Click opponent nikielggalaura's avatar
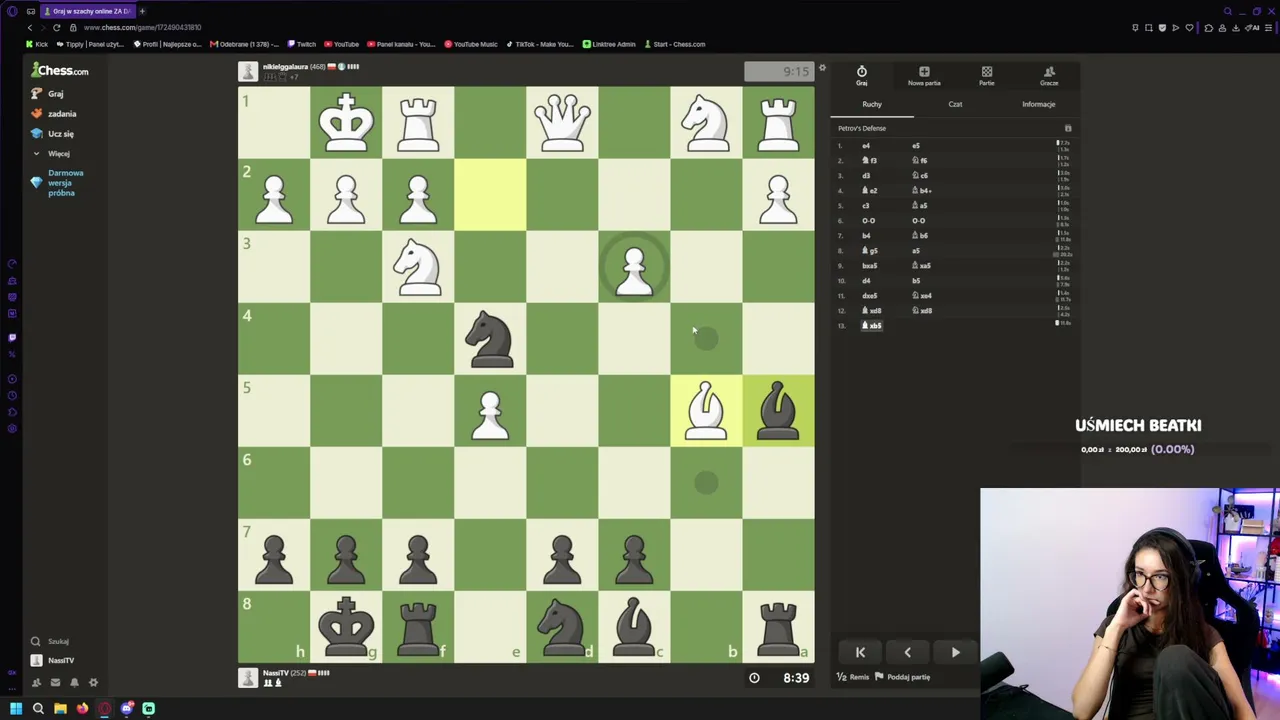The height and width of the screenshot is (720, 1280). coord(248,71)
